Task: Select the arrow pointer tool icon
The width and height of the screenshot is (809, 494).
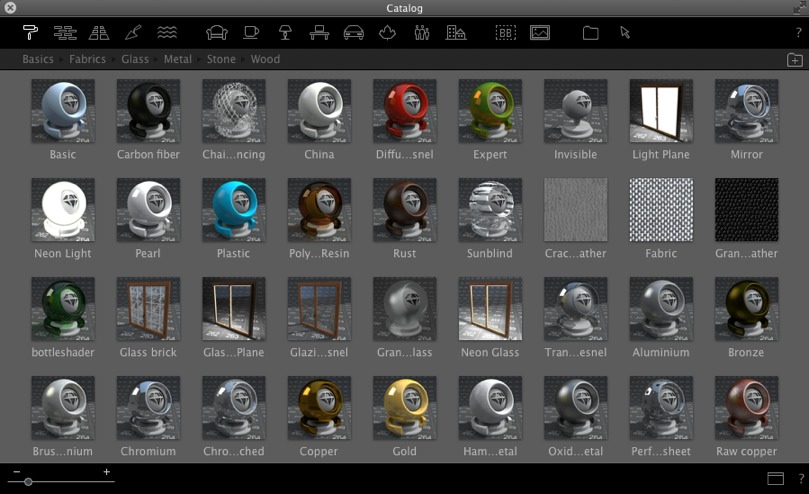Action: tap(625, 33)
